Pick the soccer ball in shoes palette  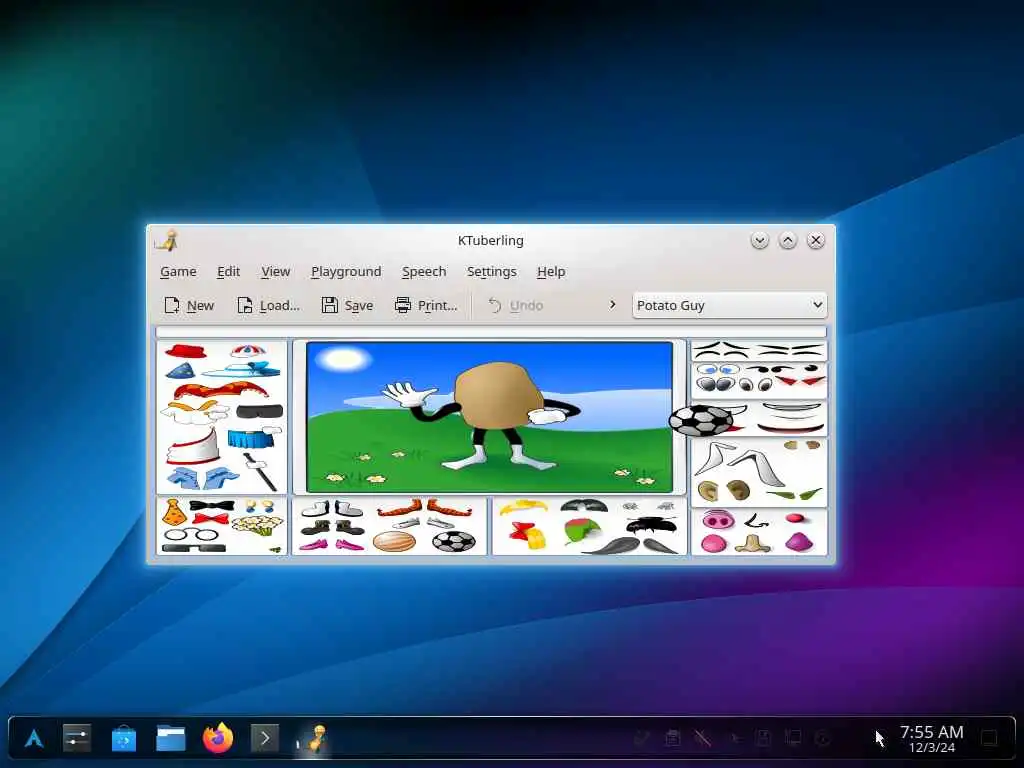[x=454, y=541]
